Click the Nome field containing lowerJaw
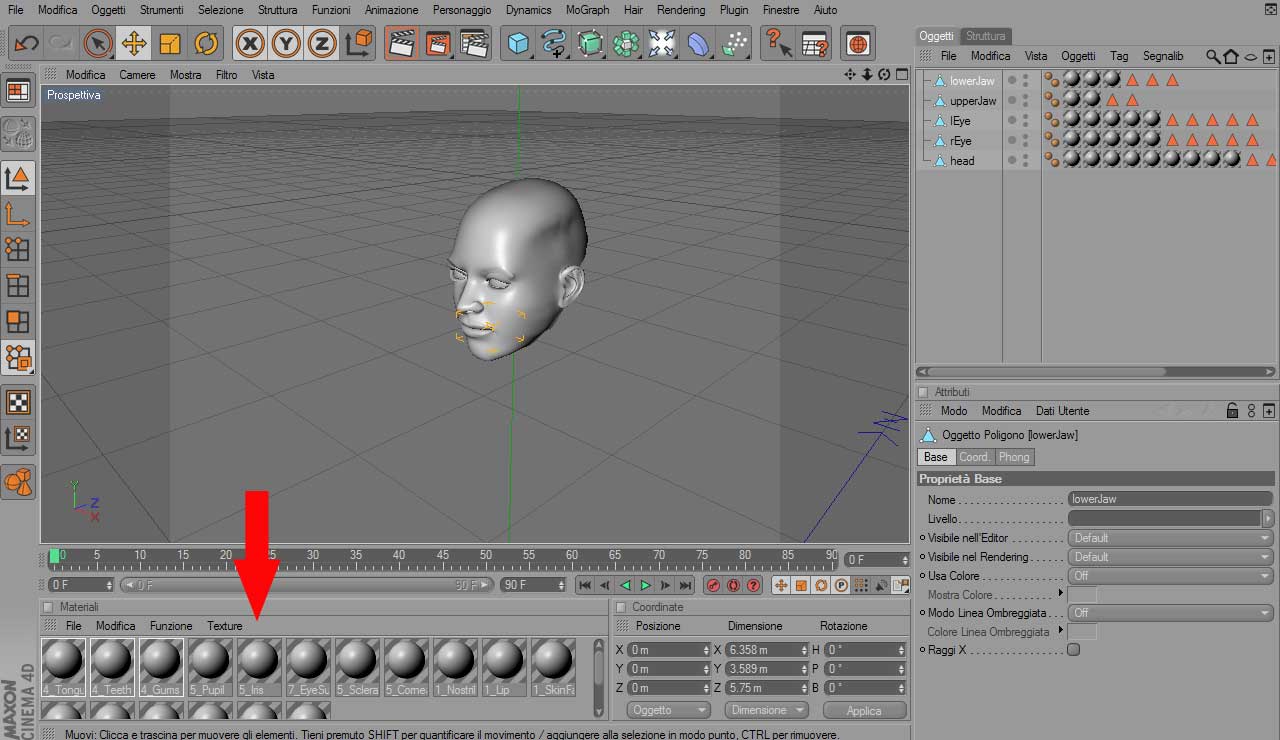This screenshot has height=740, width=1280. 1170,499
